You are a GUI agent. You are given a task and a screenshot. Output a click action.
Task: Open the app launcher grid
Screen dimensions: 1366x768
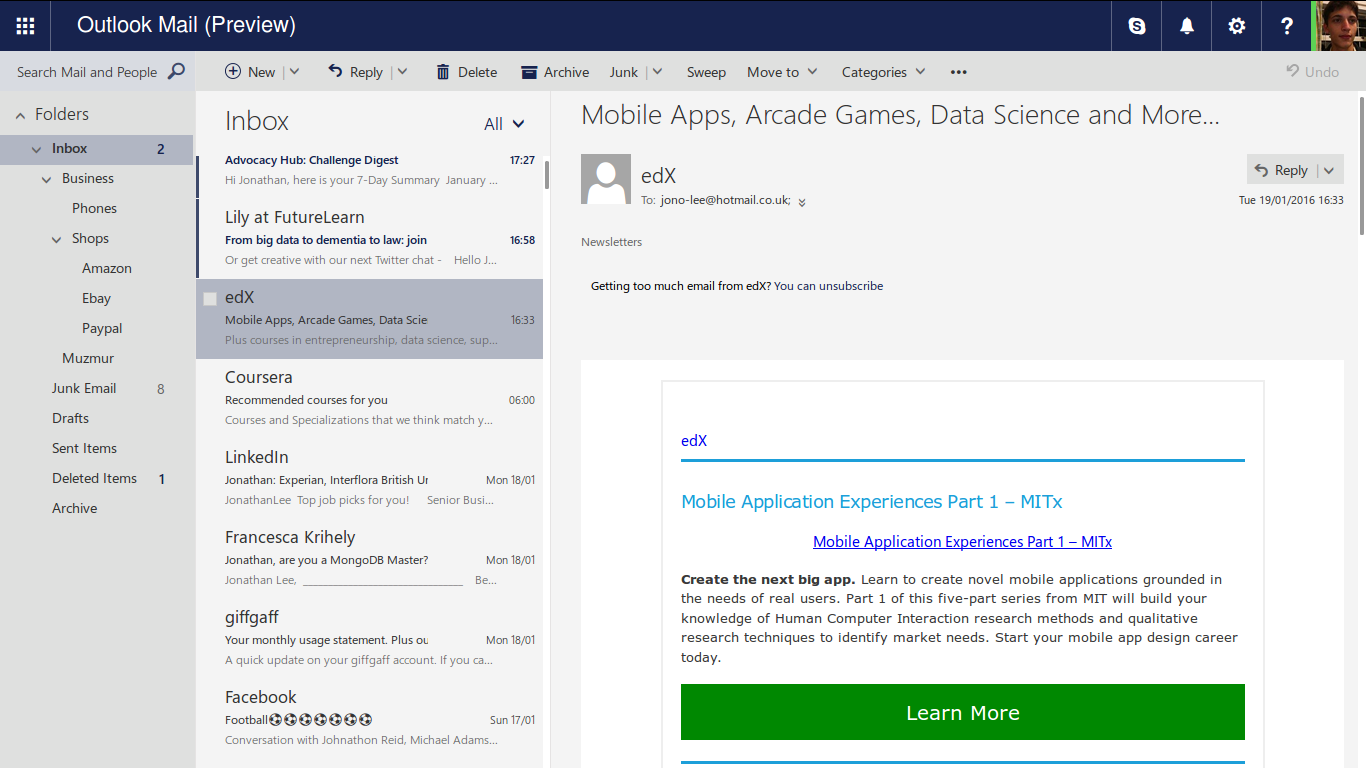(25, 26)
